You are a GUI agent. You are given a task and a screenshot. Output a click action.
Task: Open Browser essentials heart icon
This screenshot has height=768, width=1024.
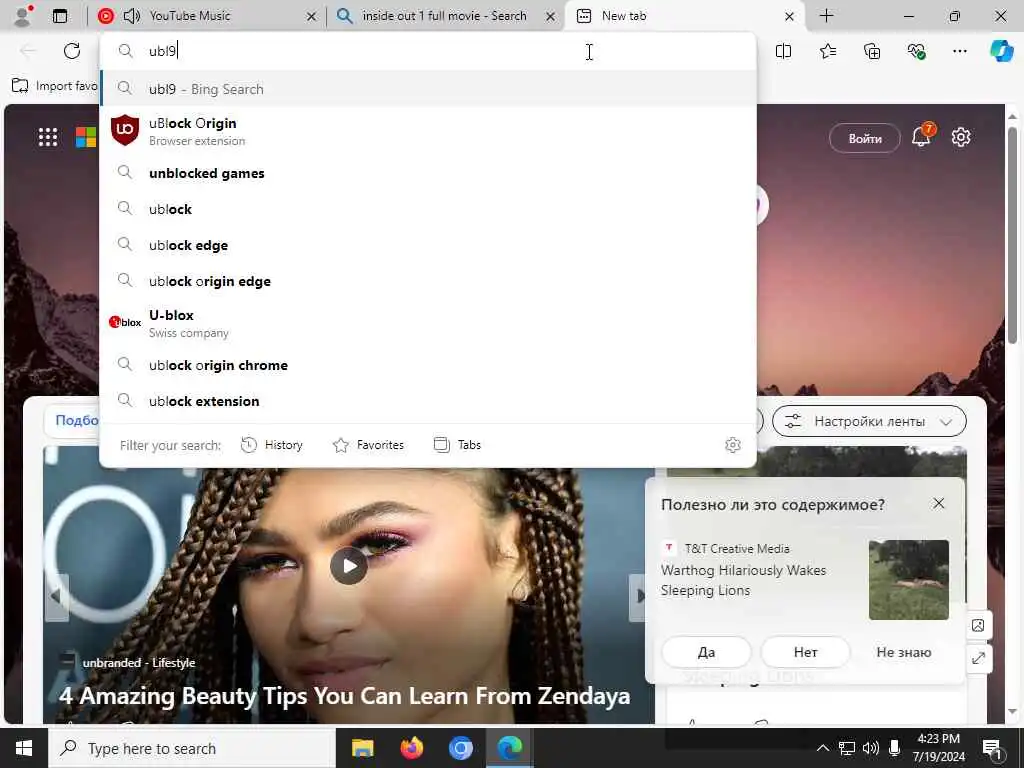(x=916, y=51)
